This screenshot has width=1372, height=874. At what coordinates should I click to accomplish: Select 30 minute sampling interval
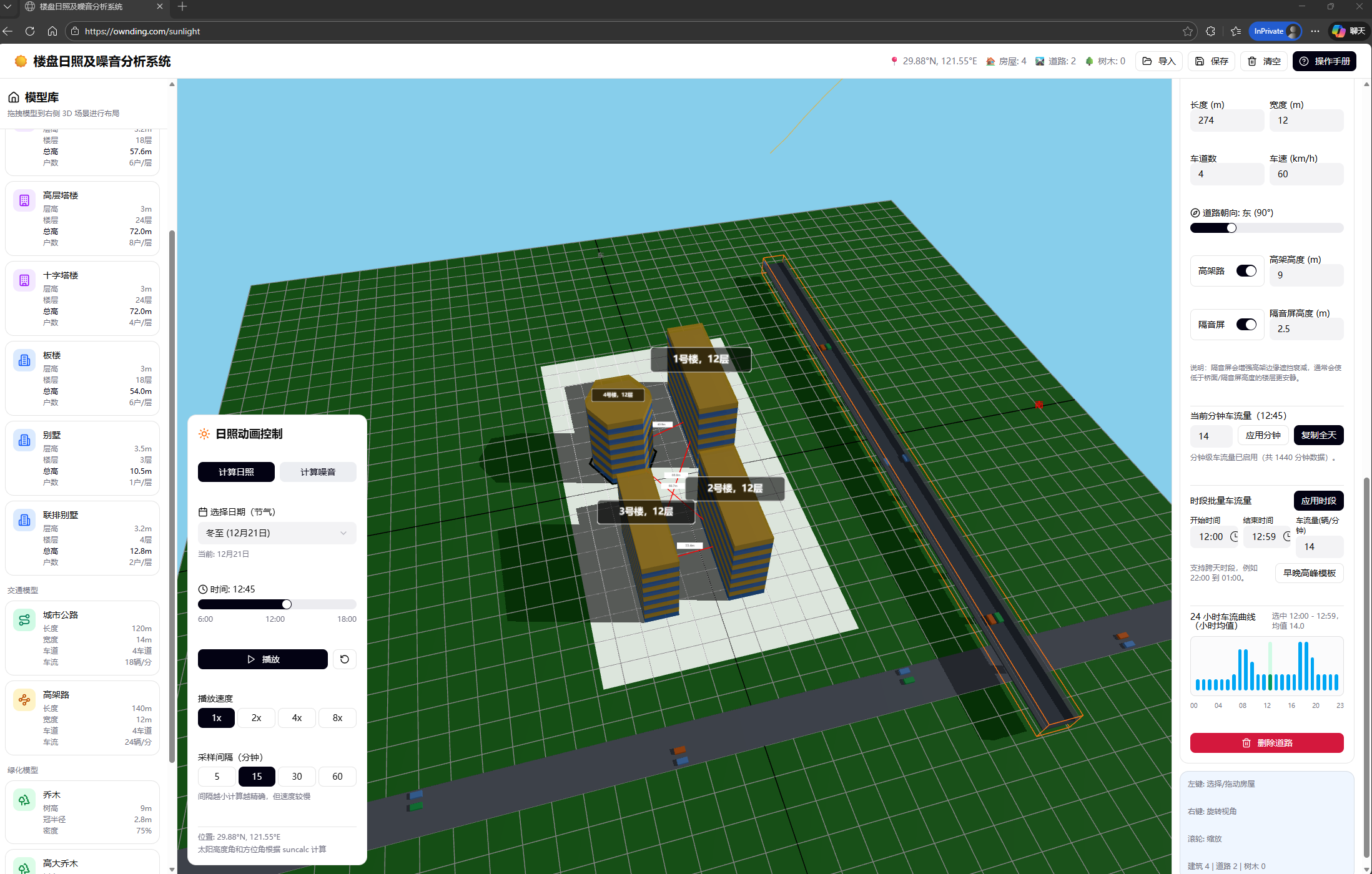(297, 777)
